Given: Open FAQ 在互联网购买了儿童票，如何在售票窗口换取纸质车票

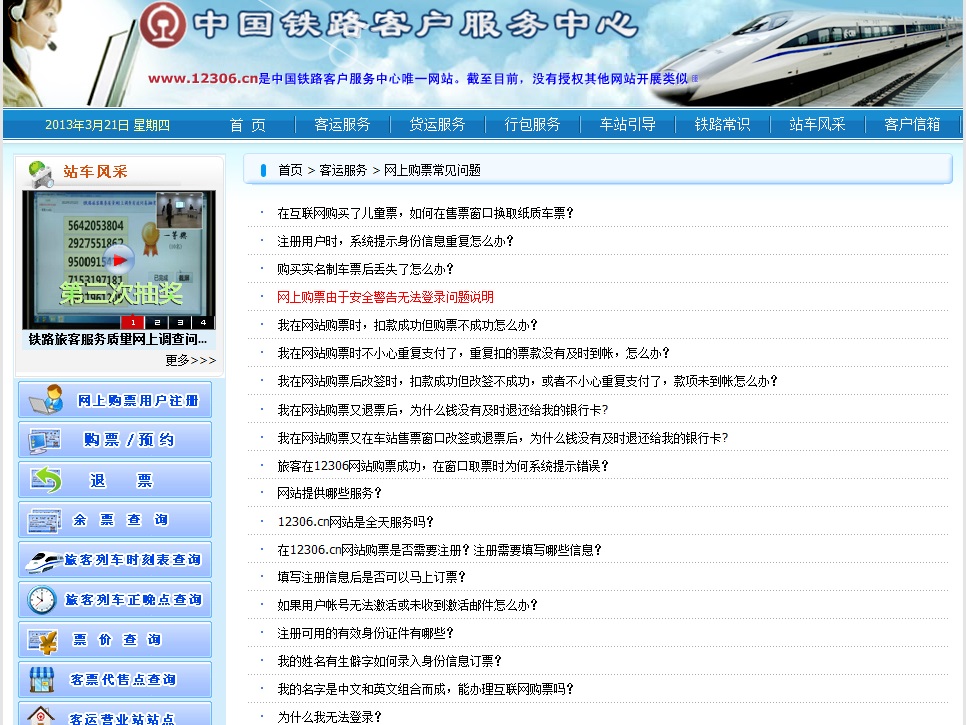Looking at the screenshot, I should click(x=425, y=213).
